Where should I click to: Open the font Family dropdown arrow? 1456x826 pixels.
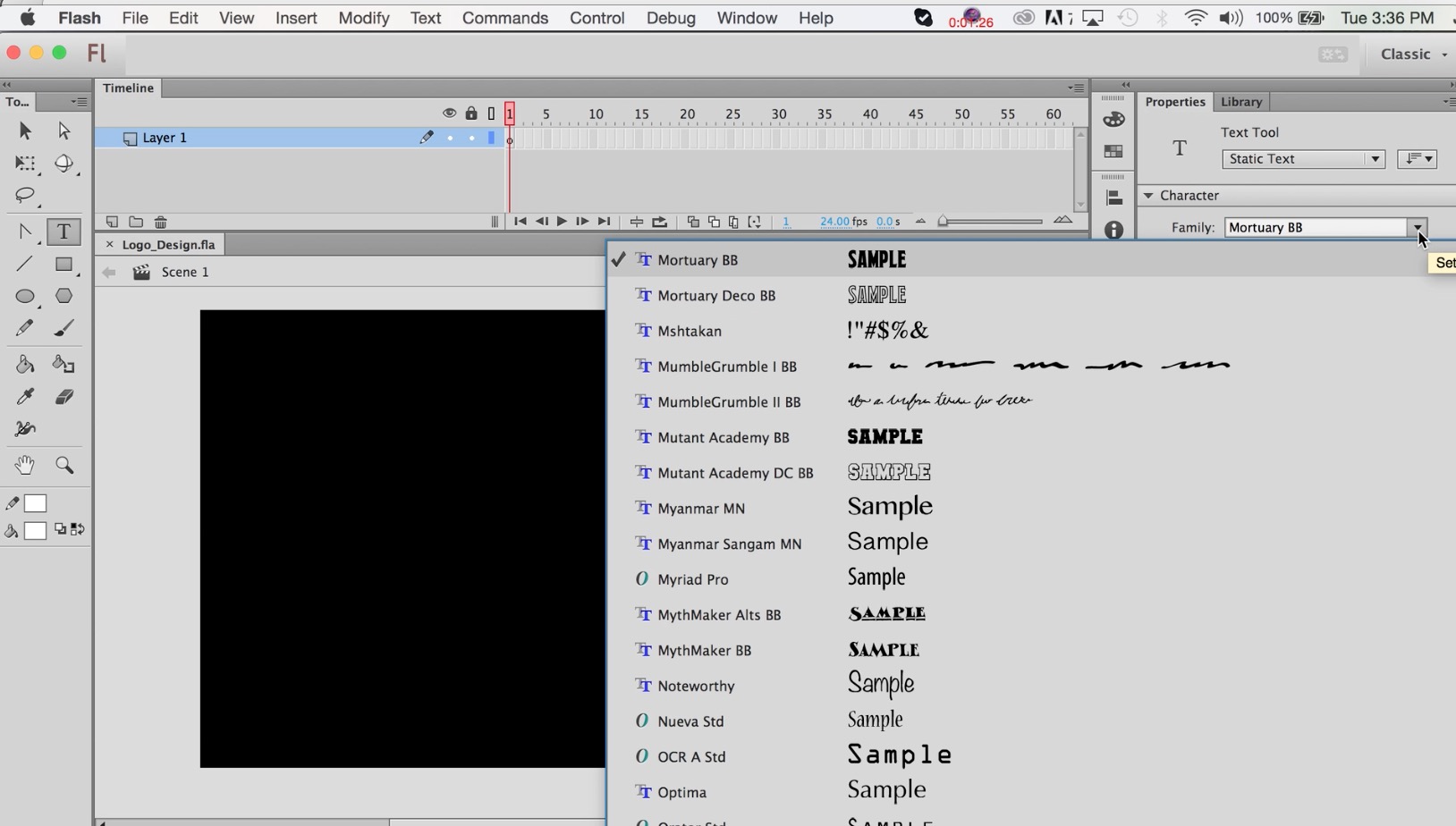[1417, 228]
